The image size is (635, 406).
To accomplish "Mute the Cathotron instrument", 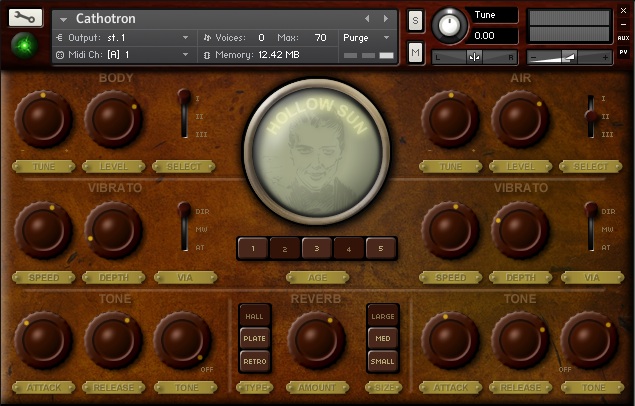I will 415,52.
